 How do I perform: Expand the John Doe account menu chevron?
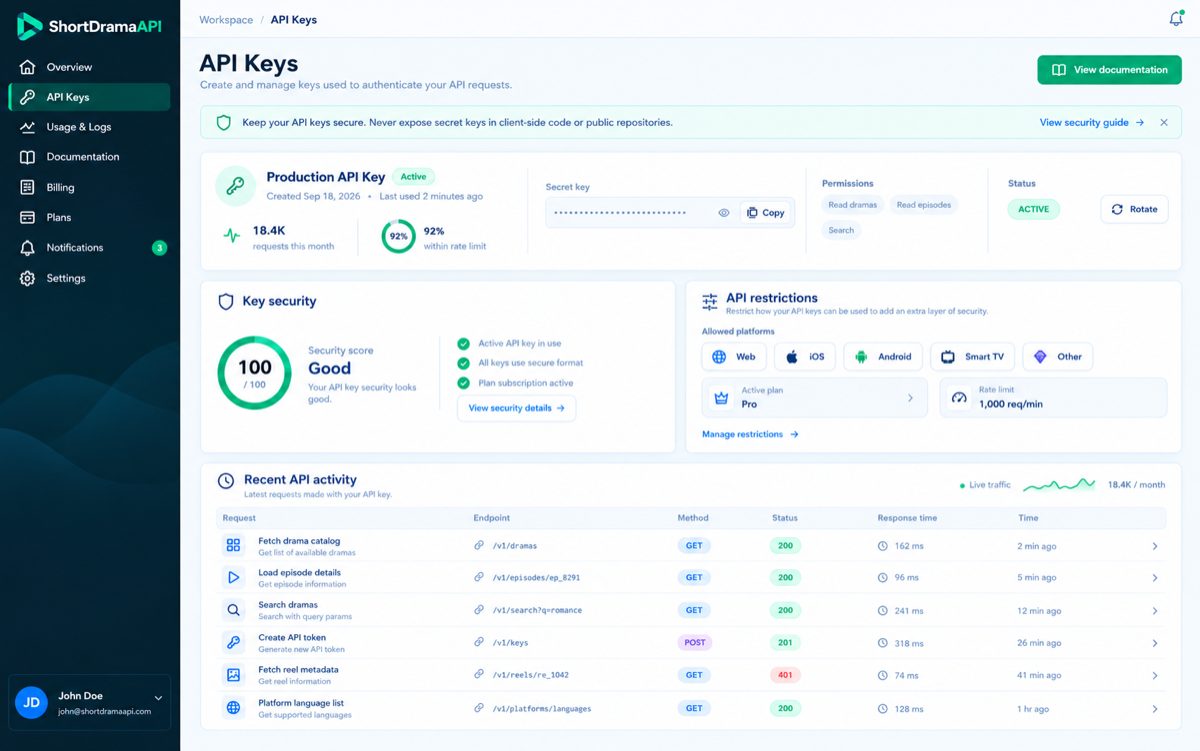pyautogui.click(x=158, y=698)
